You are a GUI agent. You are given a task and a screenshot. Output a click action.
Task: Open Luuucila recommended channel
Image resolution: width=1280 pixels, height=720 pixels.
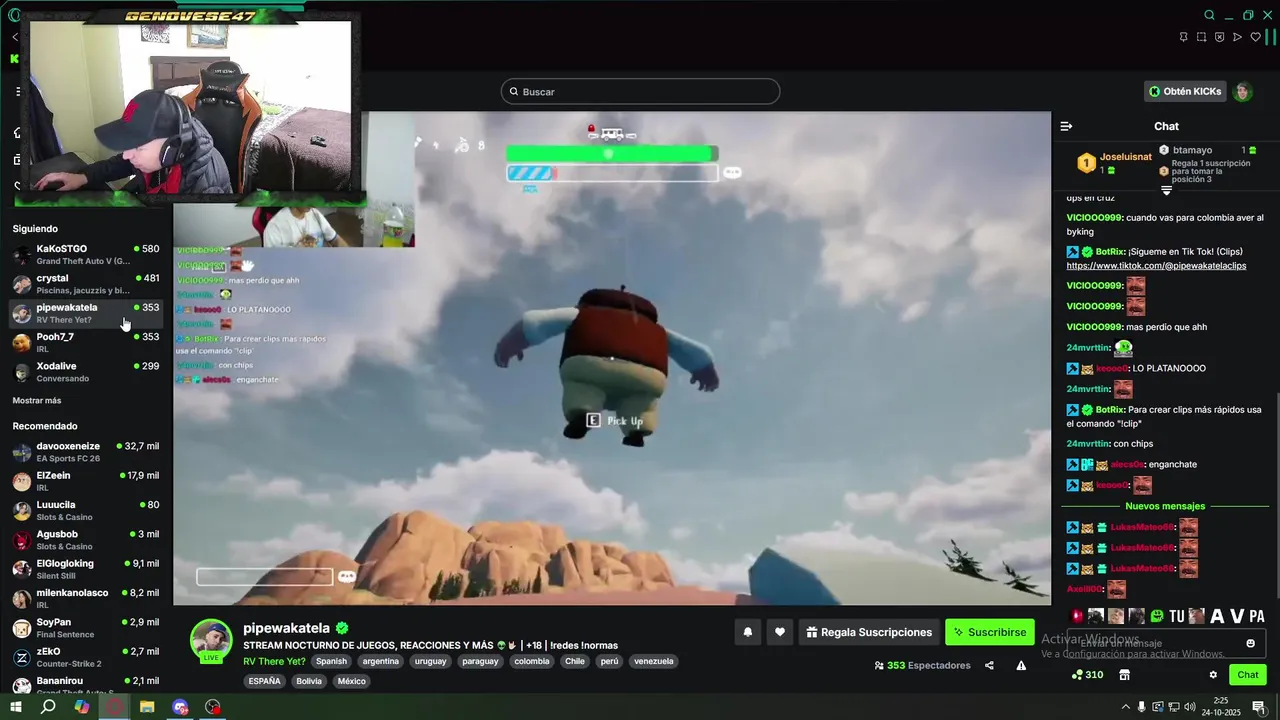pos(85,510)
